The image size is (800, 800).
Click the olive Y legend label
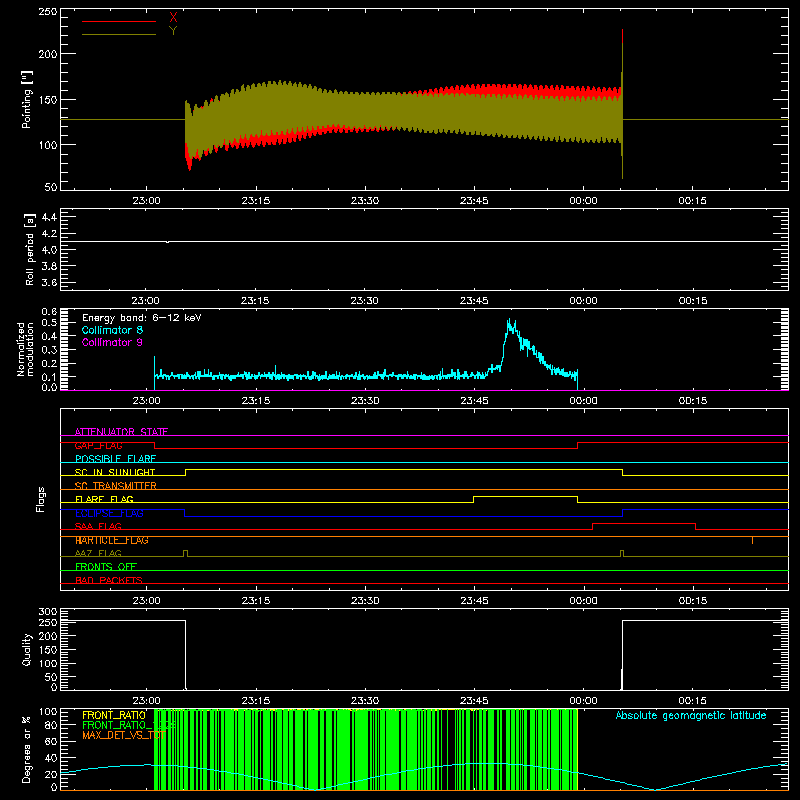pos(173,31)
